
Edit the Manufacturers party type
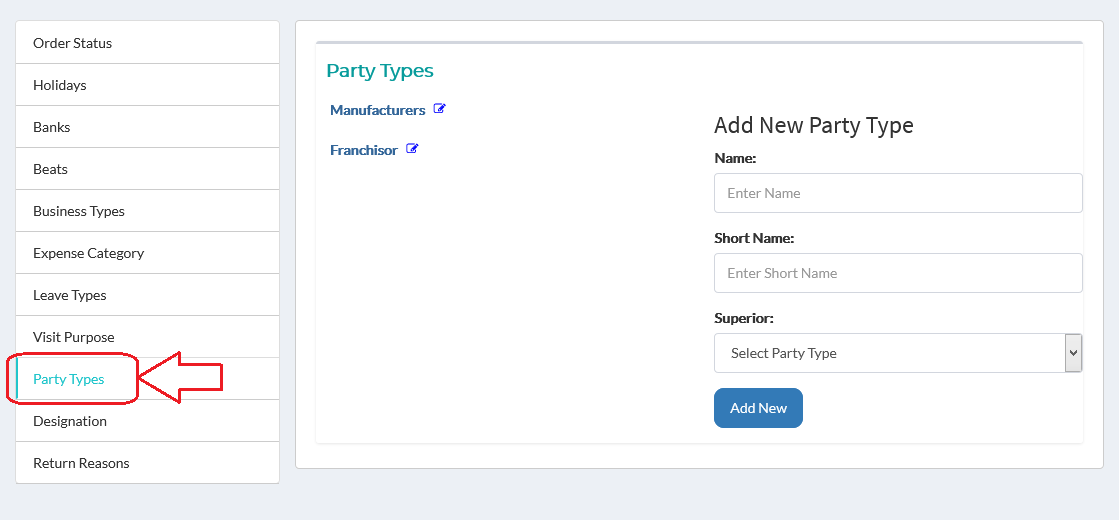pyautogui.click(x=440, y=109)
